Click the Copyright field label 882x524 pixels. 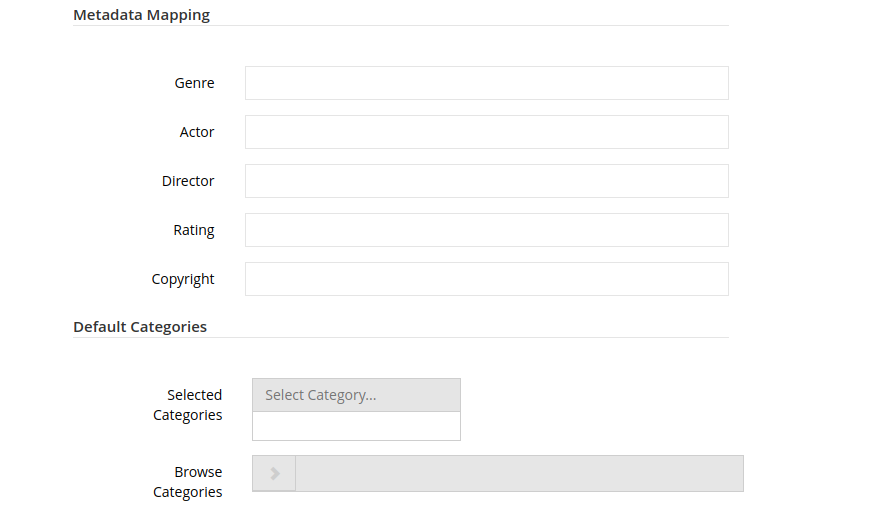183,279
